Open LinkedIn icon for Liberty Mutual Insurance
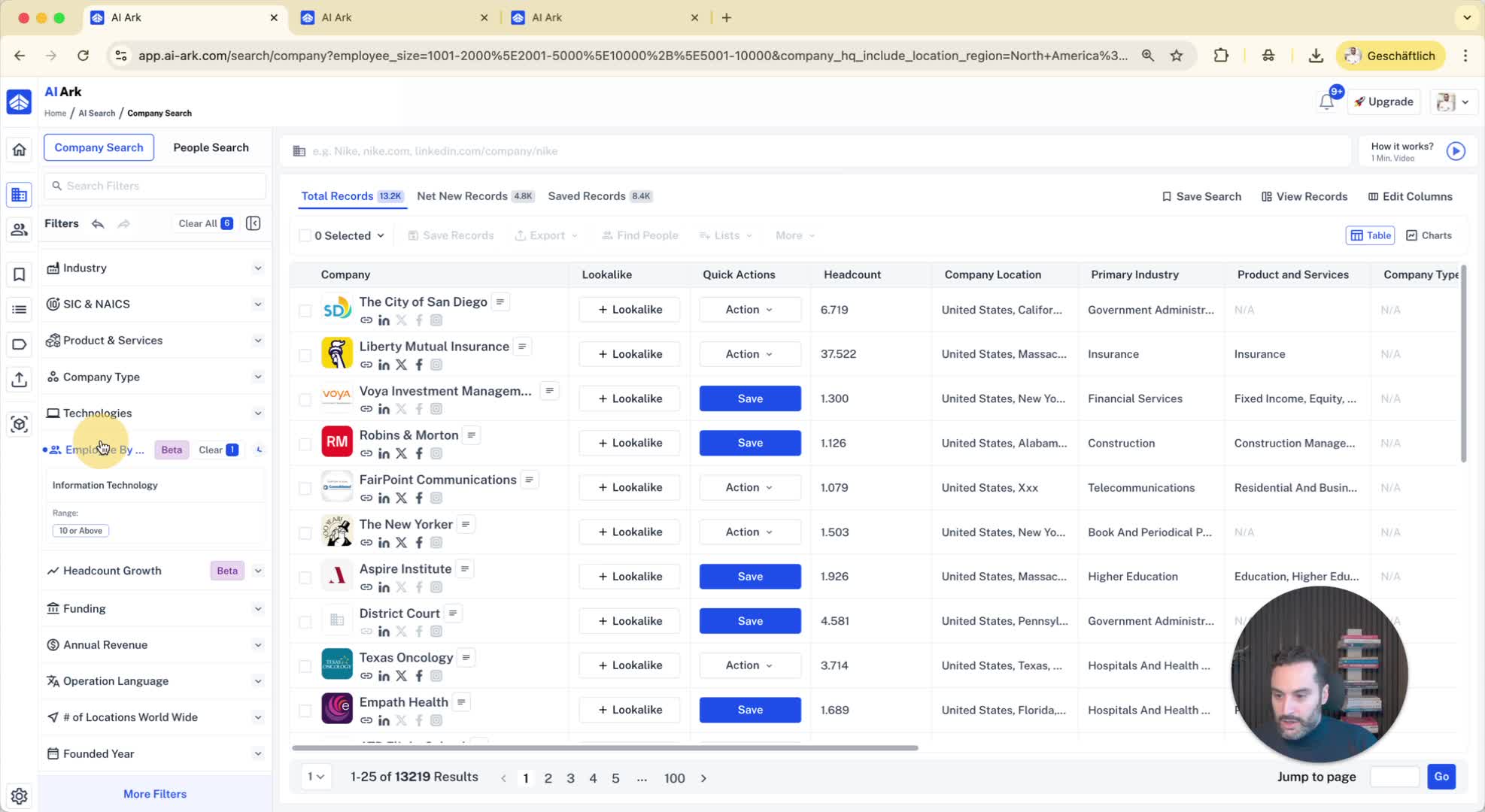 coord(384,365)
